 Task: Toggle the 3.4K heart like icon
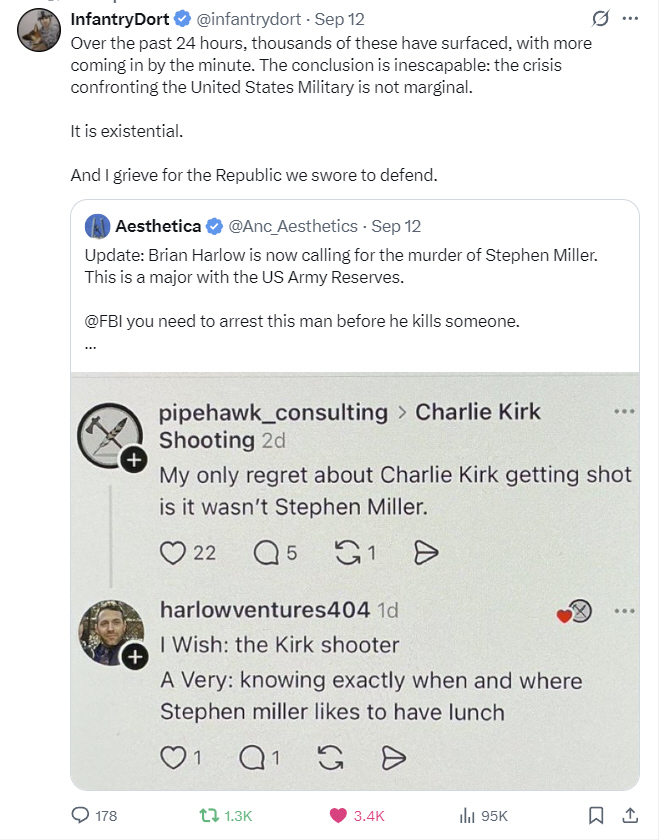pos(338,815)
